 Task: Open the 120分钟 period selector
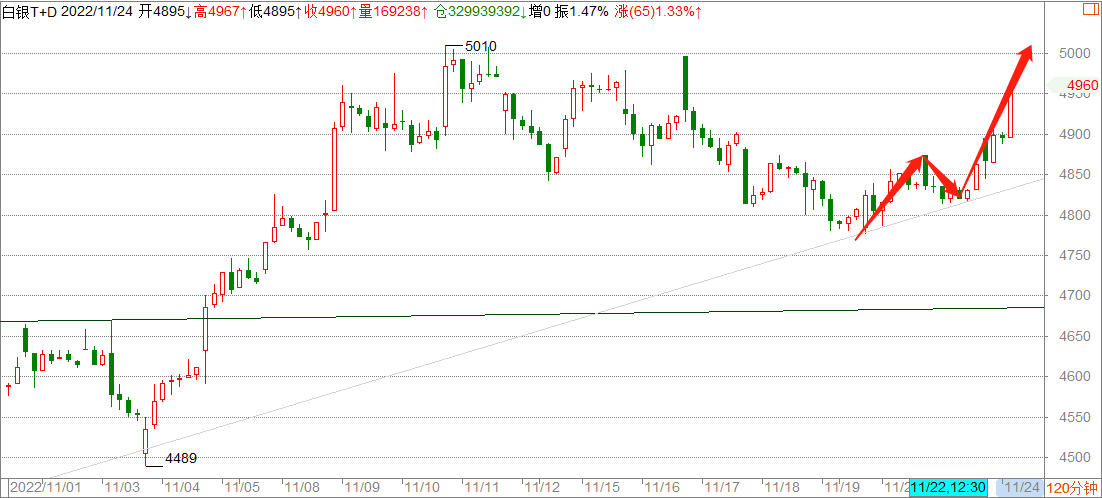pos(1072,488)
